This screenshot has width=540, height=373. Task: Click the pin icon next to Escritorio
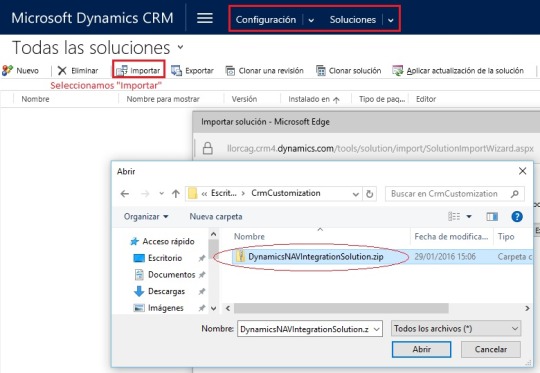[202, 258]
